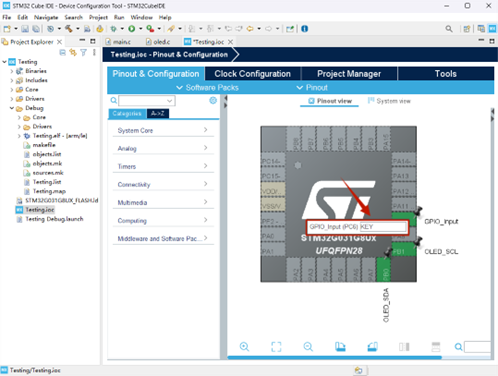
Task: Click the KEY user label input field
Action: click(383, 227)
